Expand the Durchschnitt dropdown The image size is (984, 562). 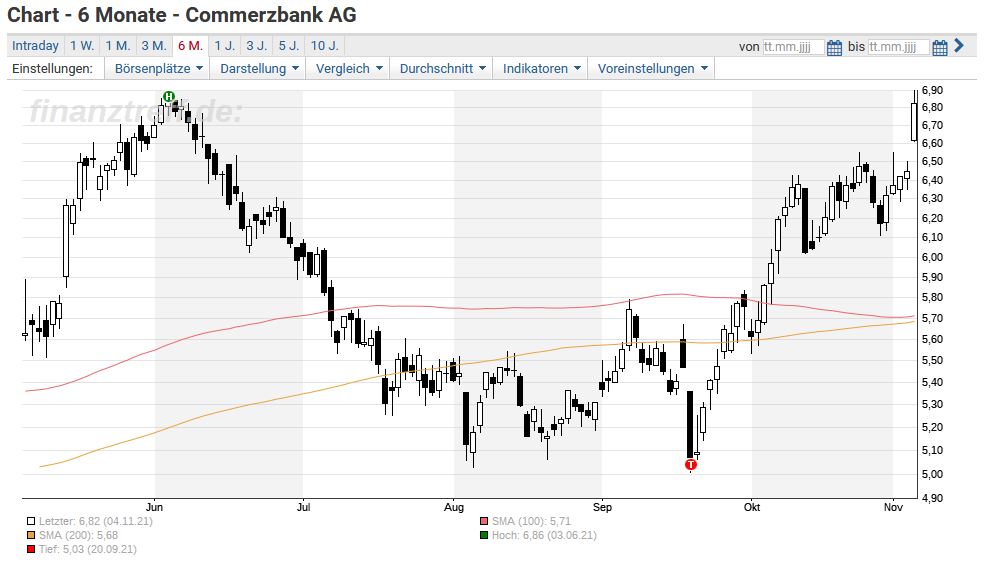pyautogui.click(x=442, y=68)
